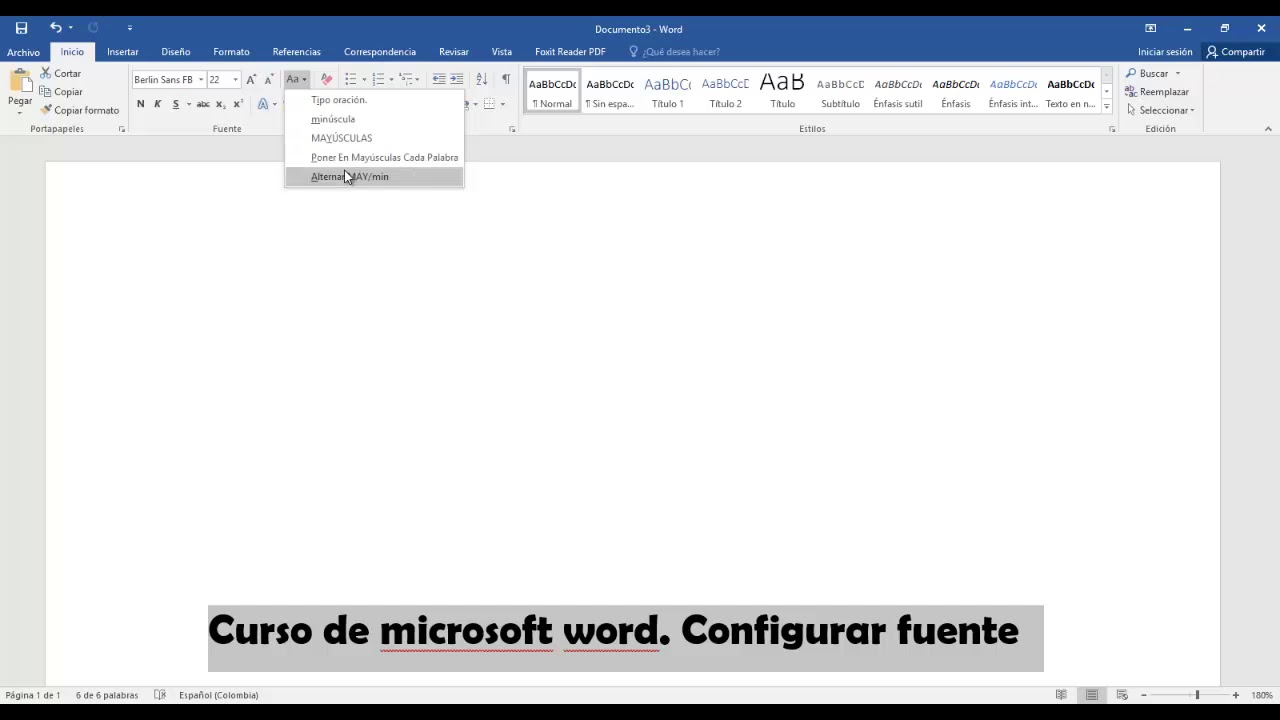Screen dimensions: 1280x720
Task: Click the Pegar clipboard icon
Action: [20, 83]
